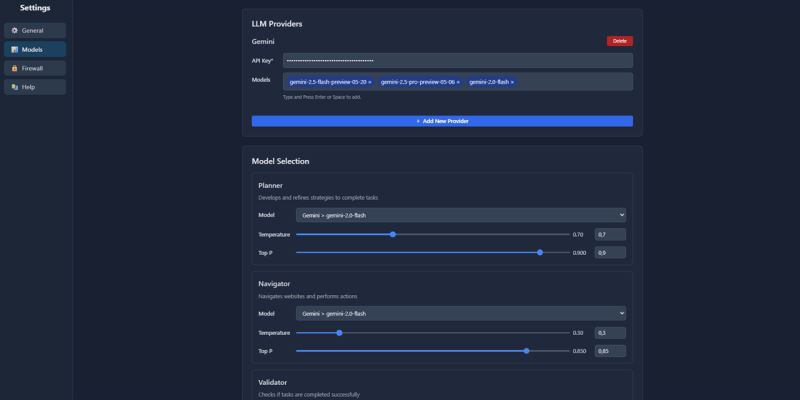Delete the Gemini provider
This screenshot has height=400, width=800.
tap(619, 41)
